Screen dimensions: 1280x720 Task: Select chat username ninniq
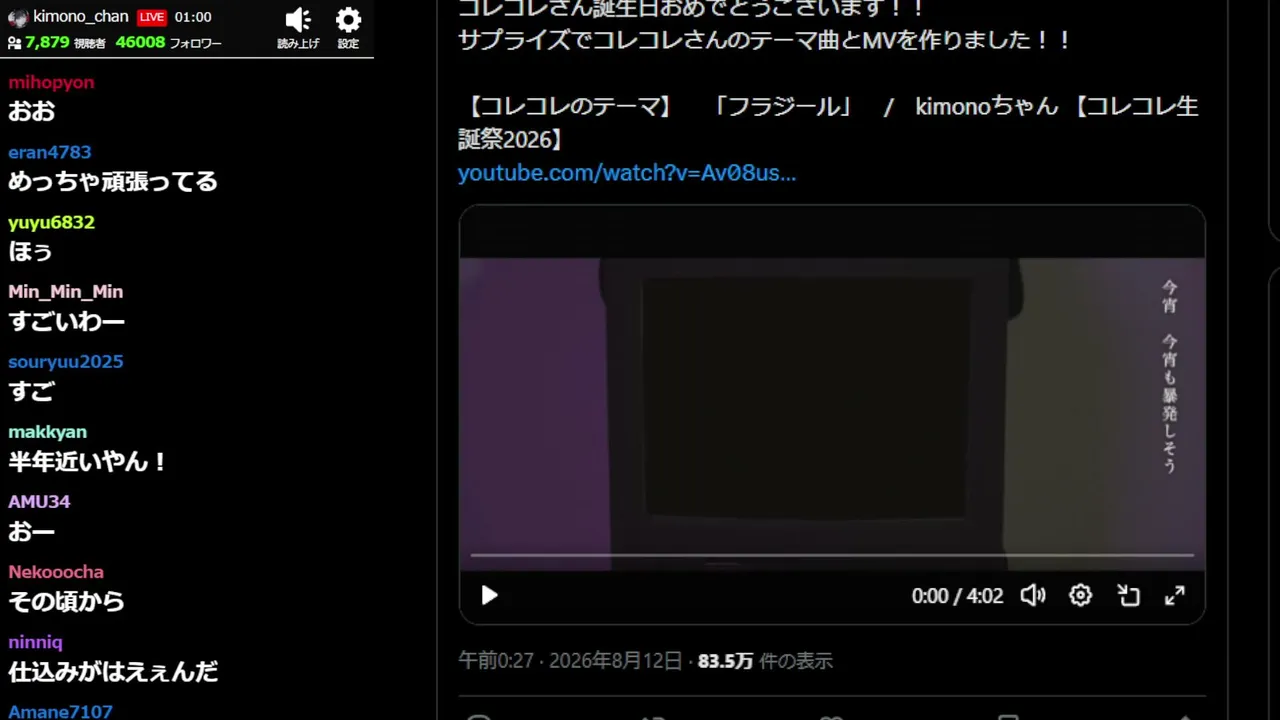(36, 642)
